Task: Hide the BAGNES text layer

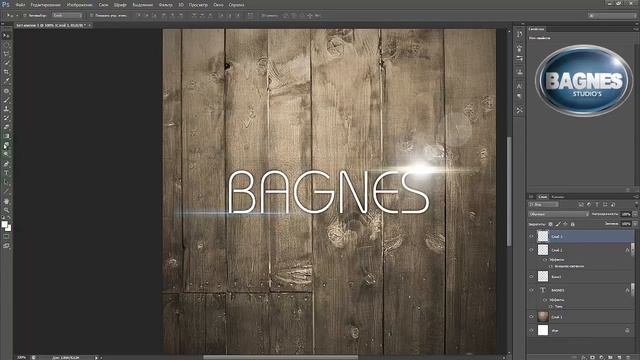Action: click(x=531, y=290)
